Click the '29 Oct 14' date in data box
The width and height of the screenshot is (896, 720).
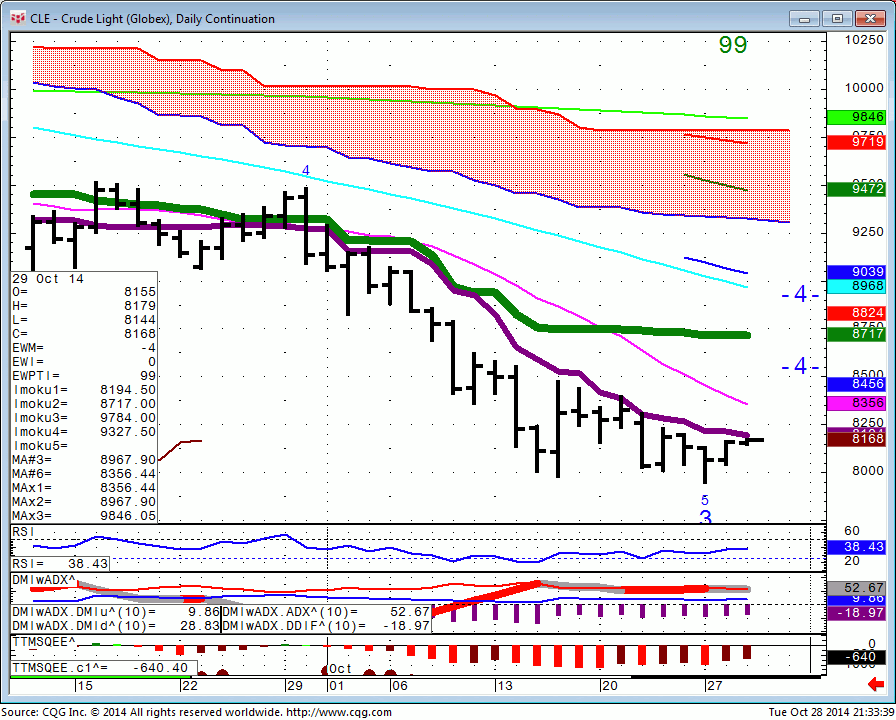pos(48,279)
